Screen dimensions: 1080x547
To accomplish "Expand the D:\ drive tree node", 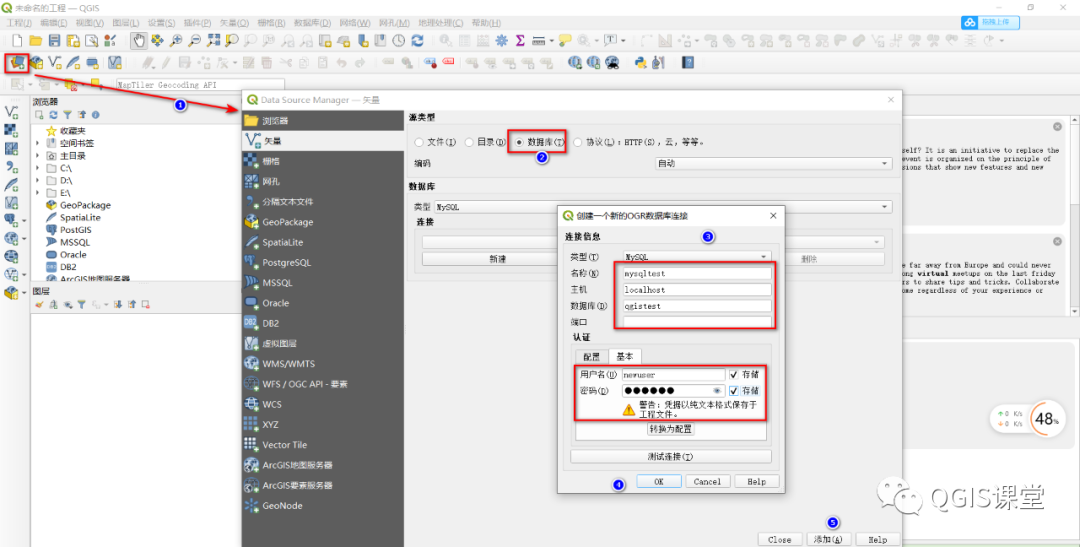I will [37, 180].
